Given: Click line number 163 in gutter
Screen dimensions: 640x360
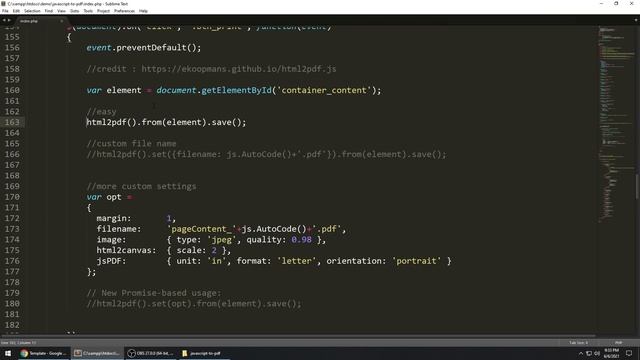Looking at the screenshot, I should click(x=12, y=122).
